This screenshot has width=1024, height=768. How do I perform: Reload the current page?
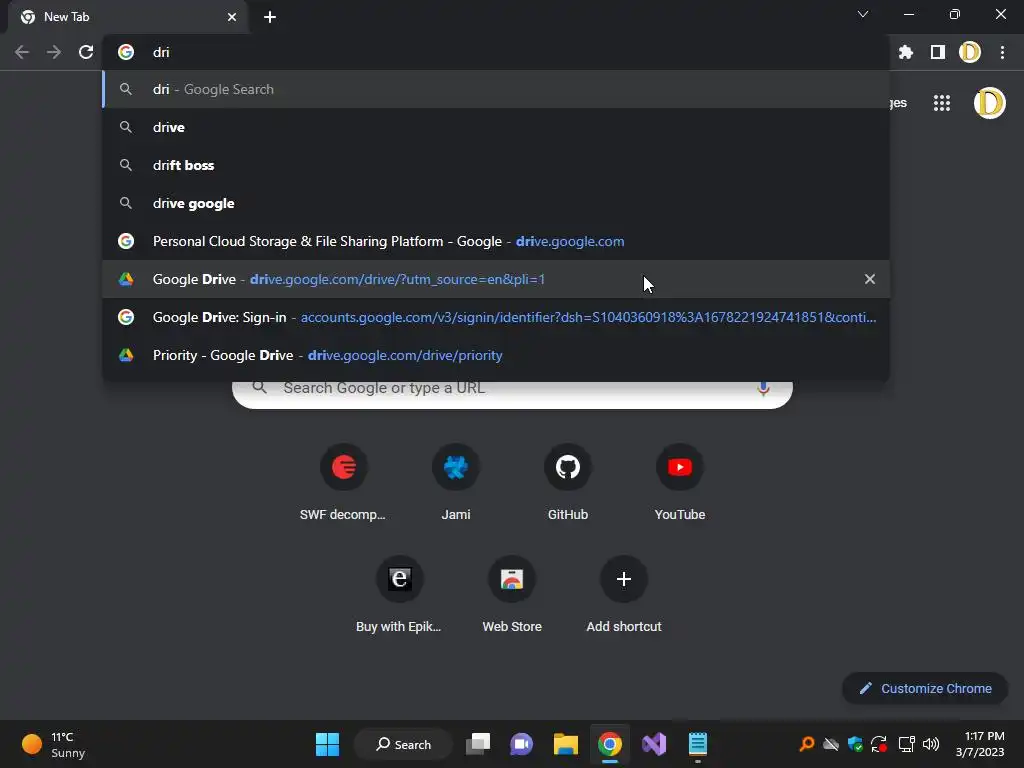(x=86, y=52)
